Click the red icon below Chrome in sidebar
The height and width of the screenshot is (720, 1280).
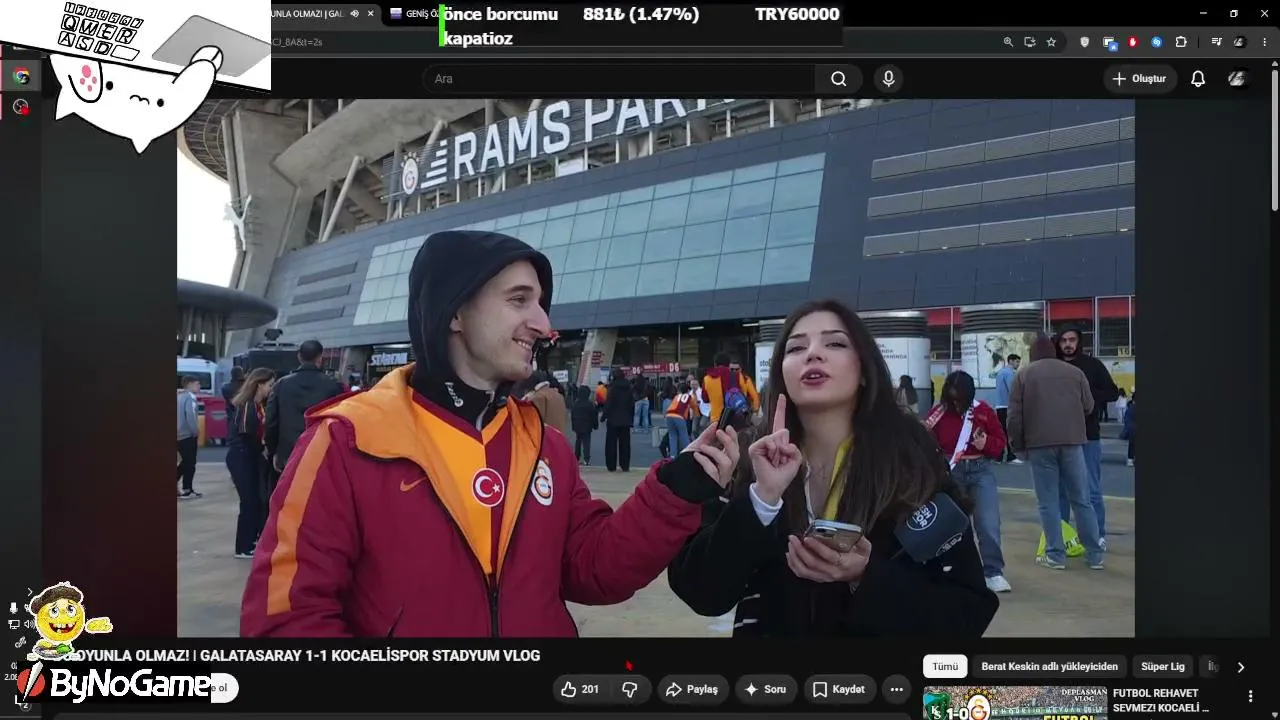coord(21,107)
